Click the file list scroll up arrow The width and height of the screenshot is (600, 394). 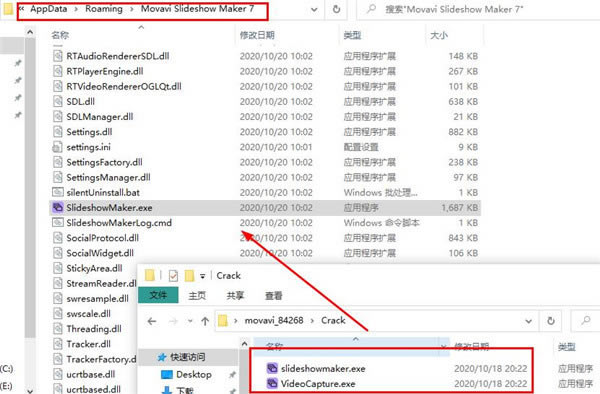click(x=30, y=33)
